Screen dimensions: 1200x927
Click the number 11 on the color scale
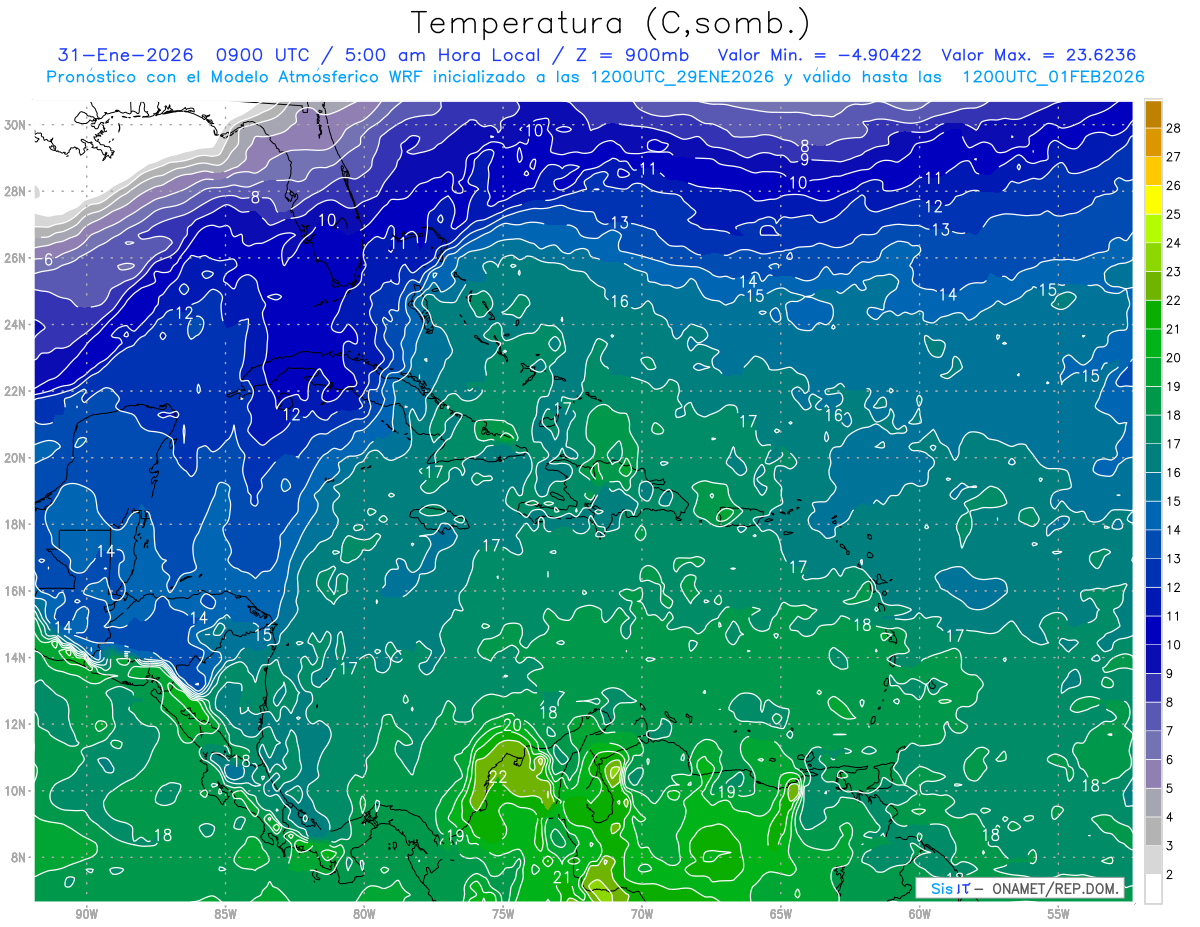pyautogui.click(x=1174, y=616)
